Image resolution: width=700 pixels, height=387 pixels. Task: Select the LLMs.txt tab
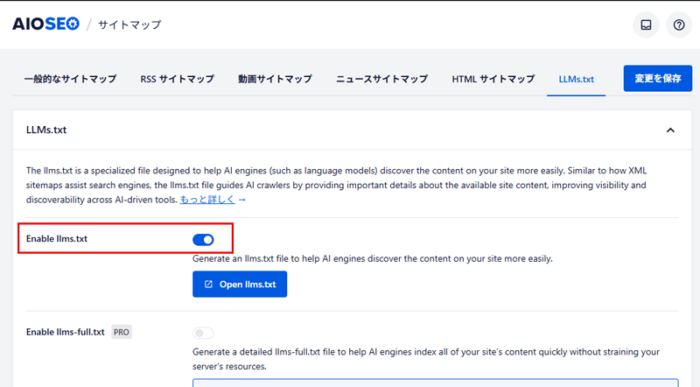tap(576, 79)
